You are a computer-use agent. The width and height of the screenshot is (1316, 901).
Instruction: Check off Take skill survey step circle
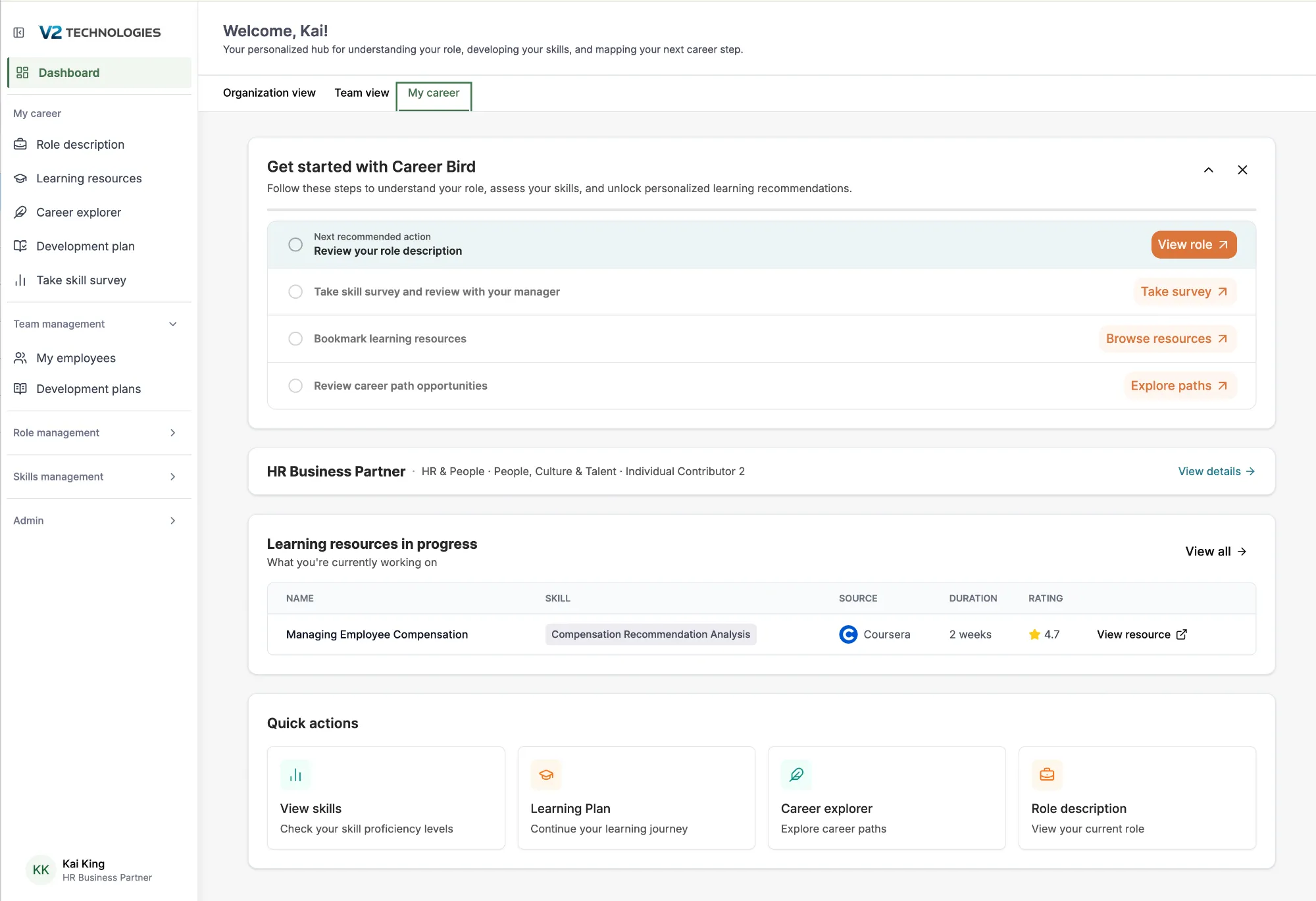click(x=295, y=292)
